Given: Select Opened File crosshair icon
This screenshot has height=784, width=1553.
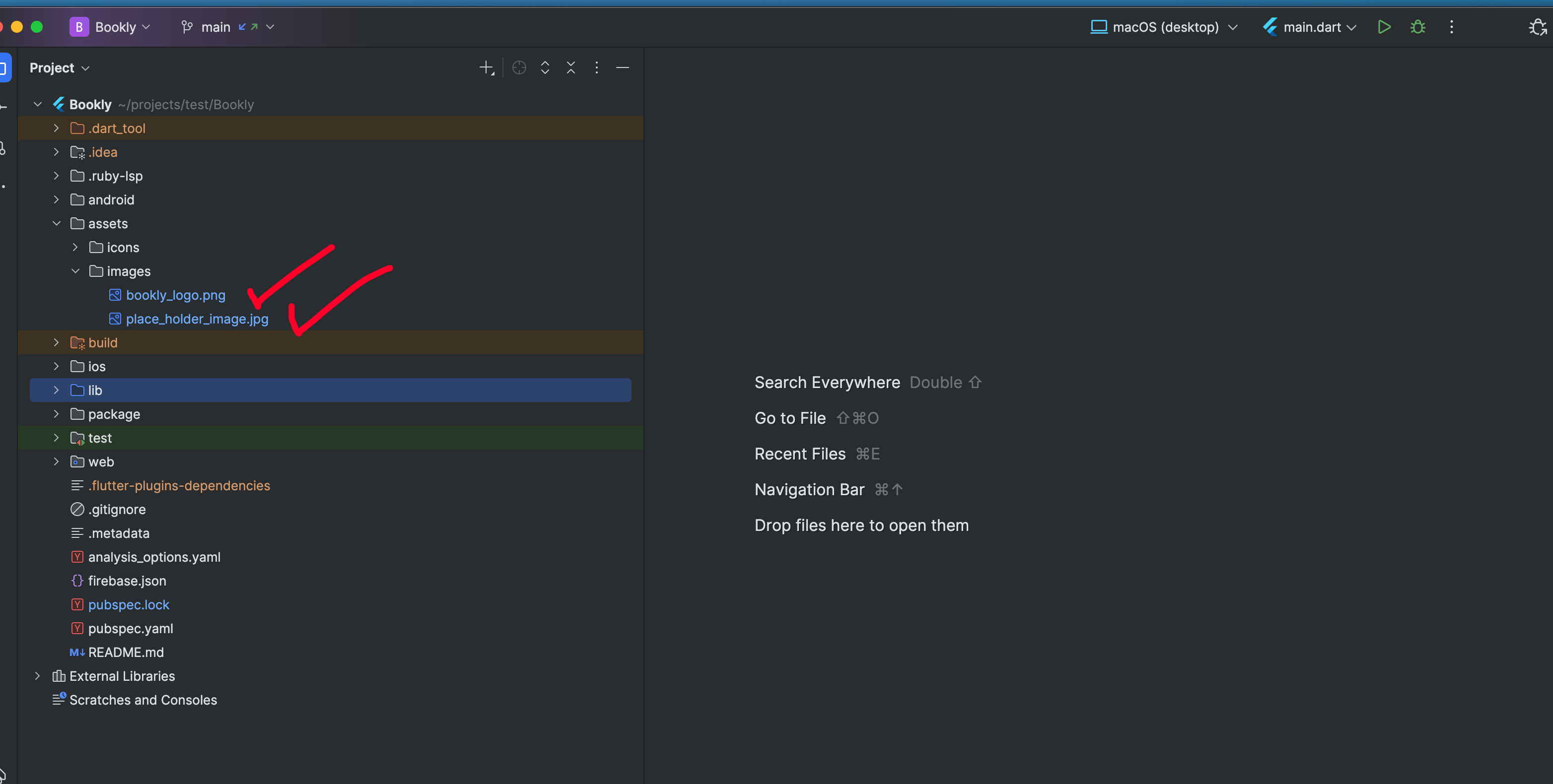Looking at the screenshot, I should (x=519, y=67).
